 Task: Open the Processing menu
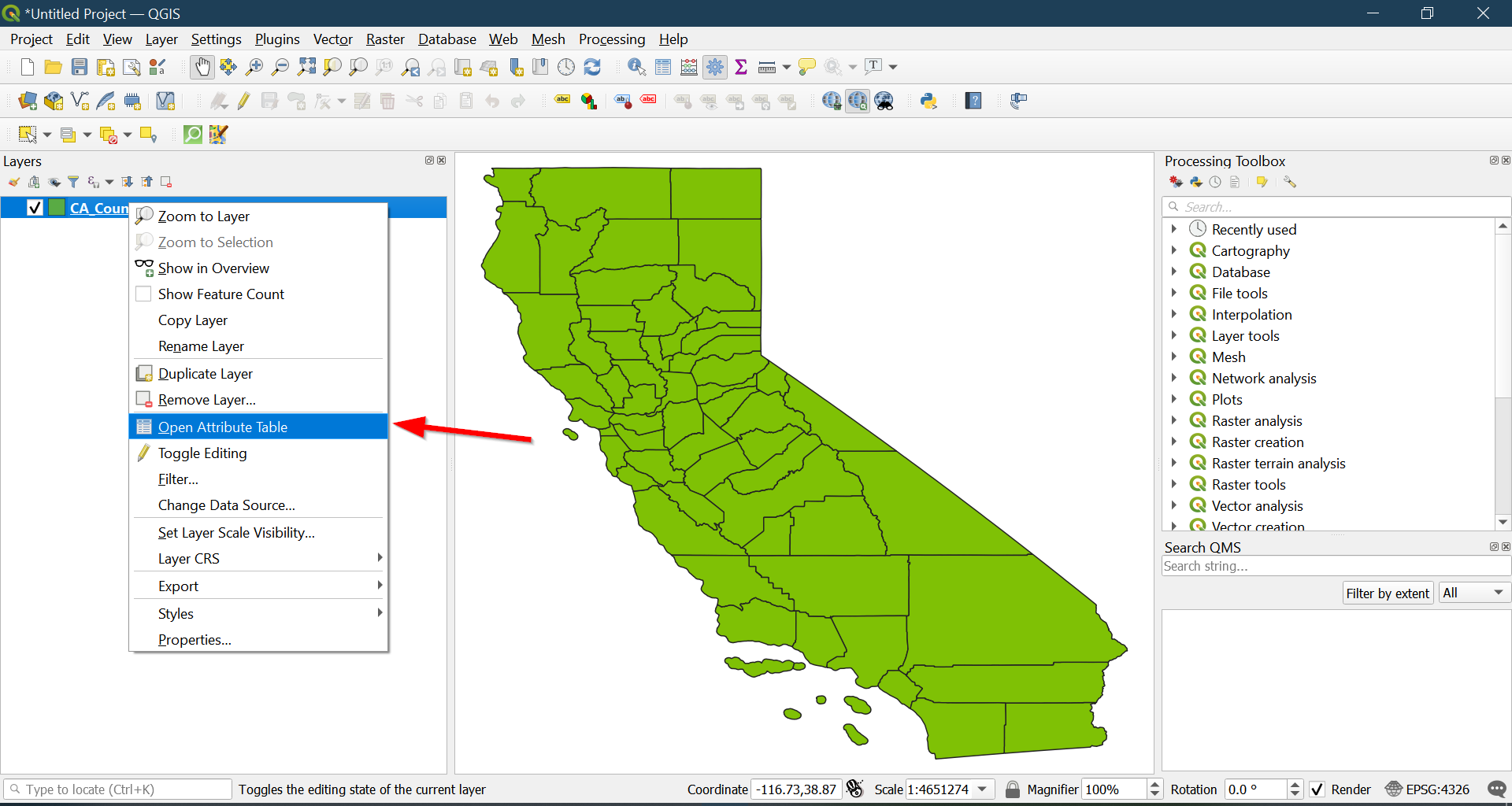(611, 39)
